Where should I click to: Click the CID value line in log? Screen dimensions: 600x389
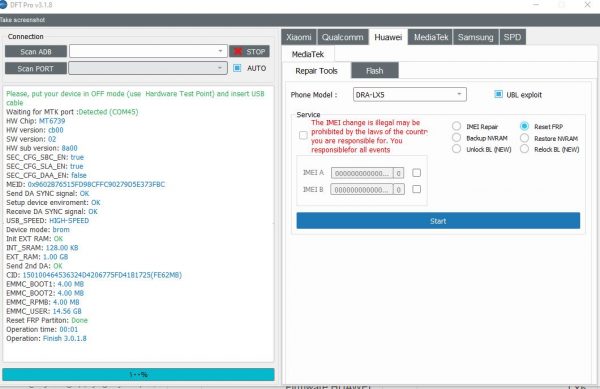click(x=94, y=275)
